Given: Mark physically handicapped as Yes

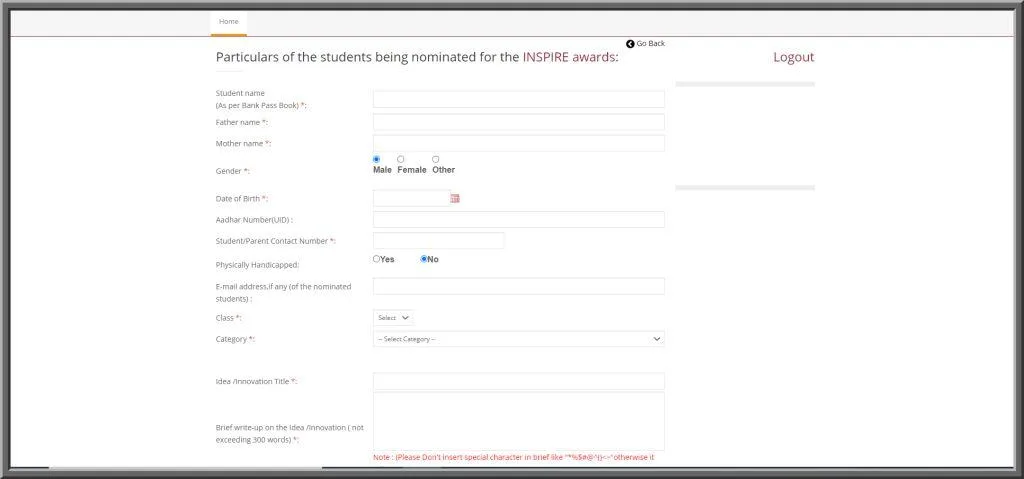Looking at the screenshot, I should point(376,259).
